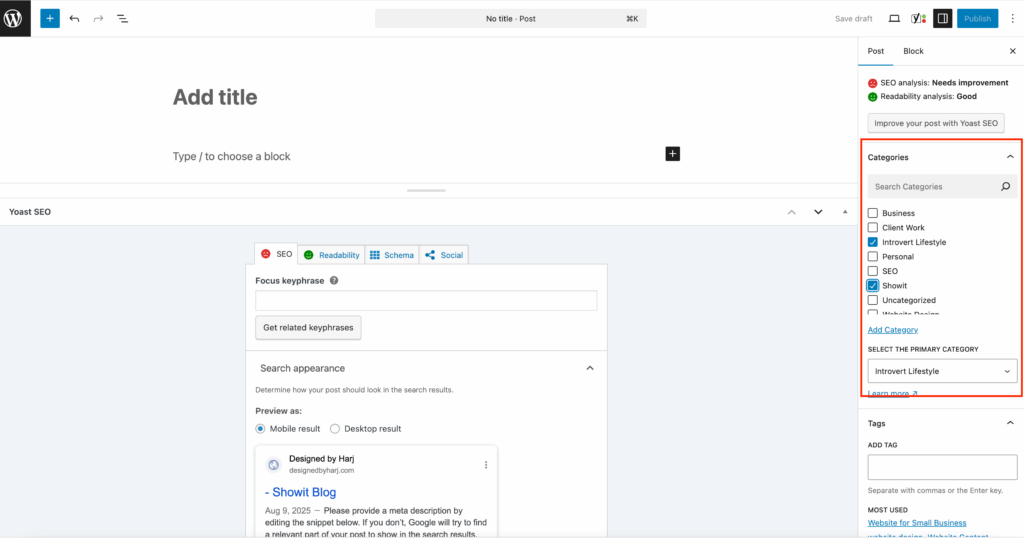Viewport: 1024px width, 538px height.
Task: Click the Add Category link
Action: click(892, 330)
